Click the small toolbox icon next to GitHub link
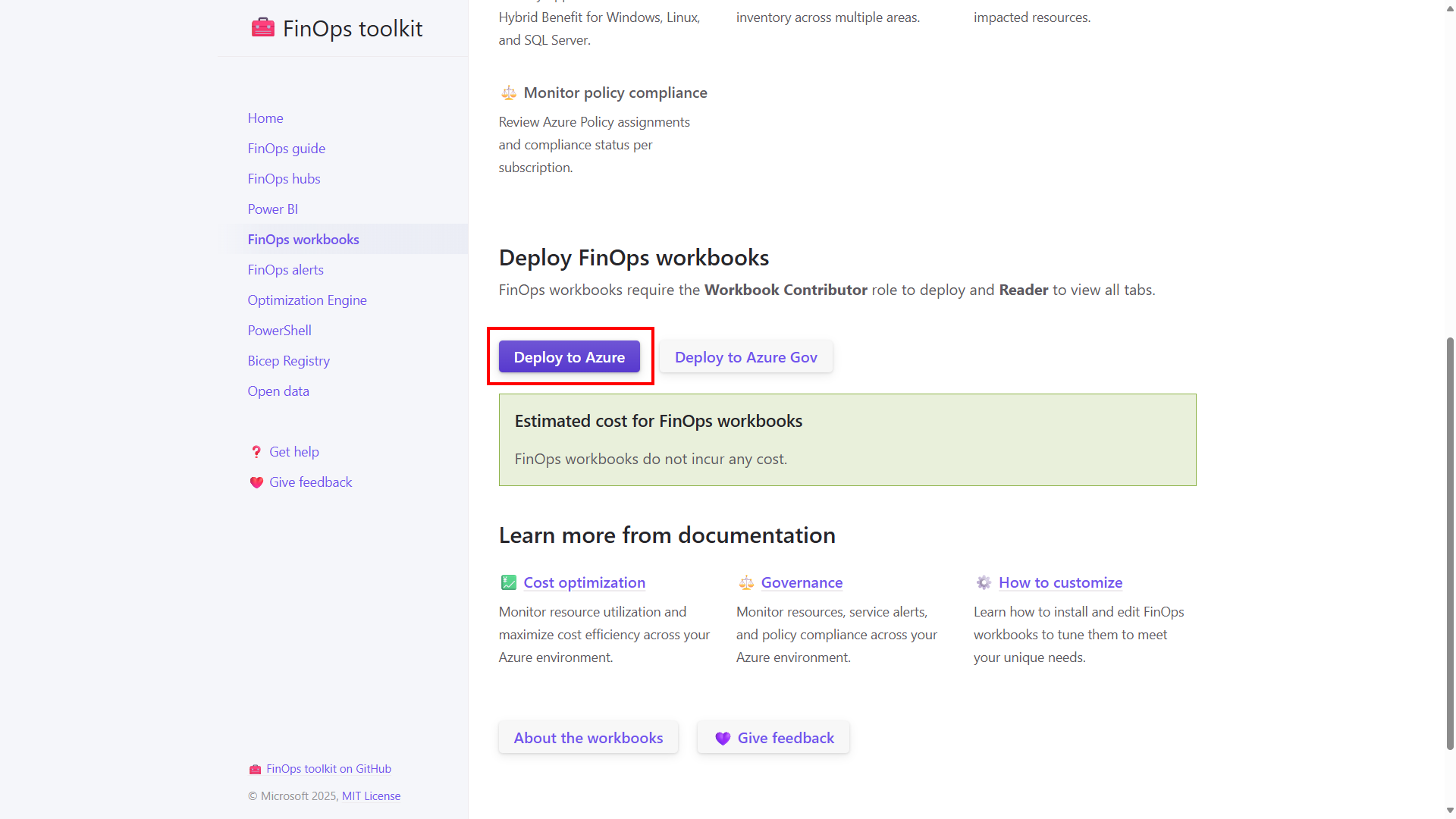Viewport: 1456px width, 819px height. click(255, 769)
